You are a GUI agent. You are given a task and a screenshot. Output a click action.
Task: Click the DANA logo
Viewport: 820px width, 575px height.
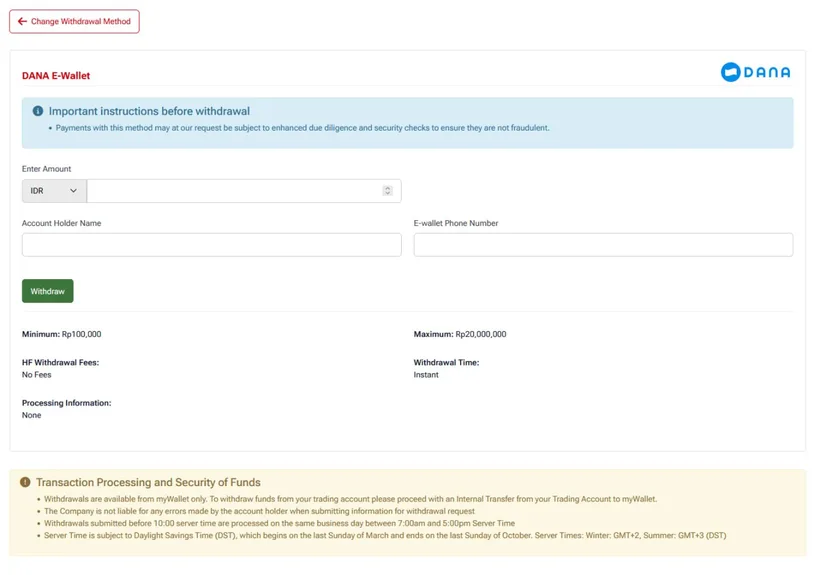755,72
